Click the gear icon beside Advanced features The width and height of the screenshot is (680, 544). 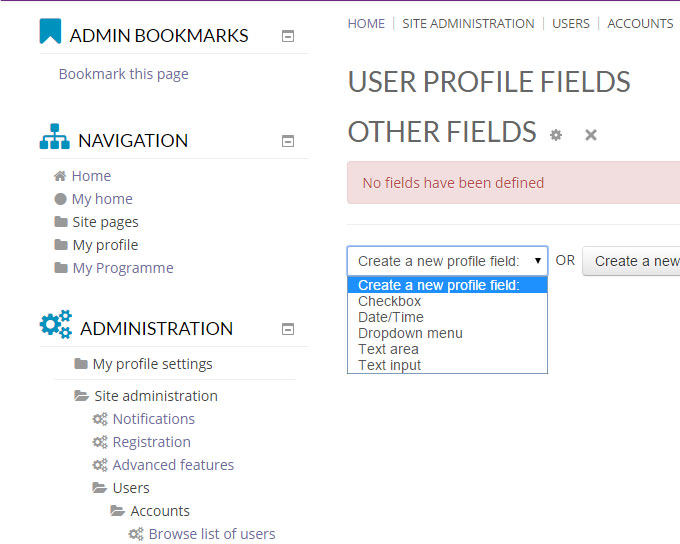coord(100,465)
